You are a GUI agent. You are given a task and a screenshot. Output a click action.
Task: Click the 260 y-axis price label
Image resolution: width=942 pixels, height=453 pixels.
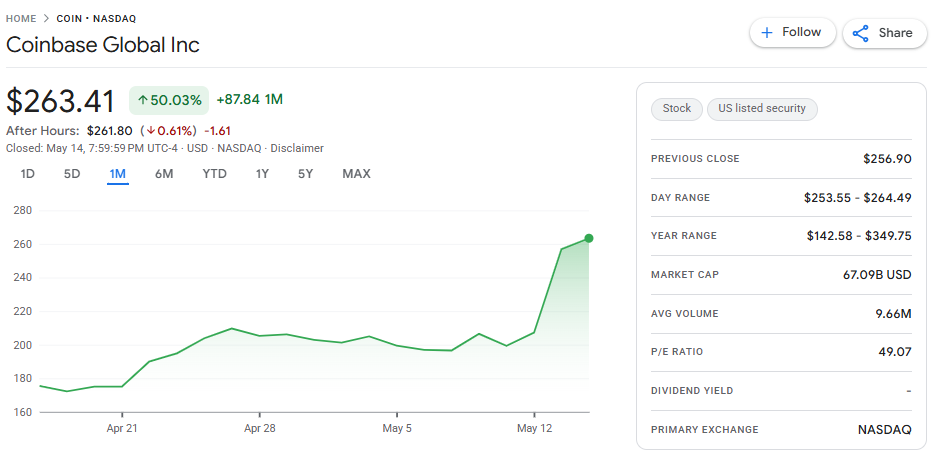click(x=22, y=245)
